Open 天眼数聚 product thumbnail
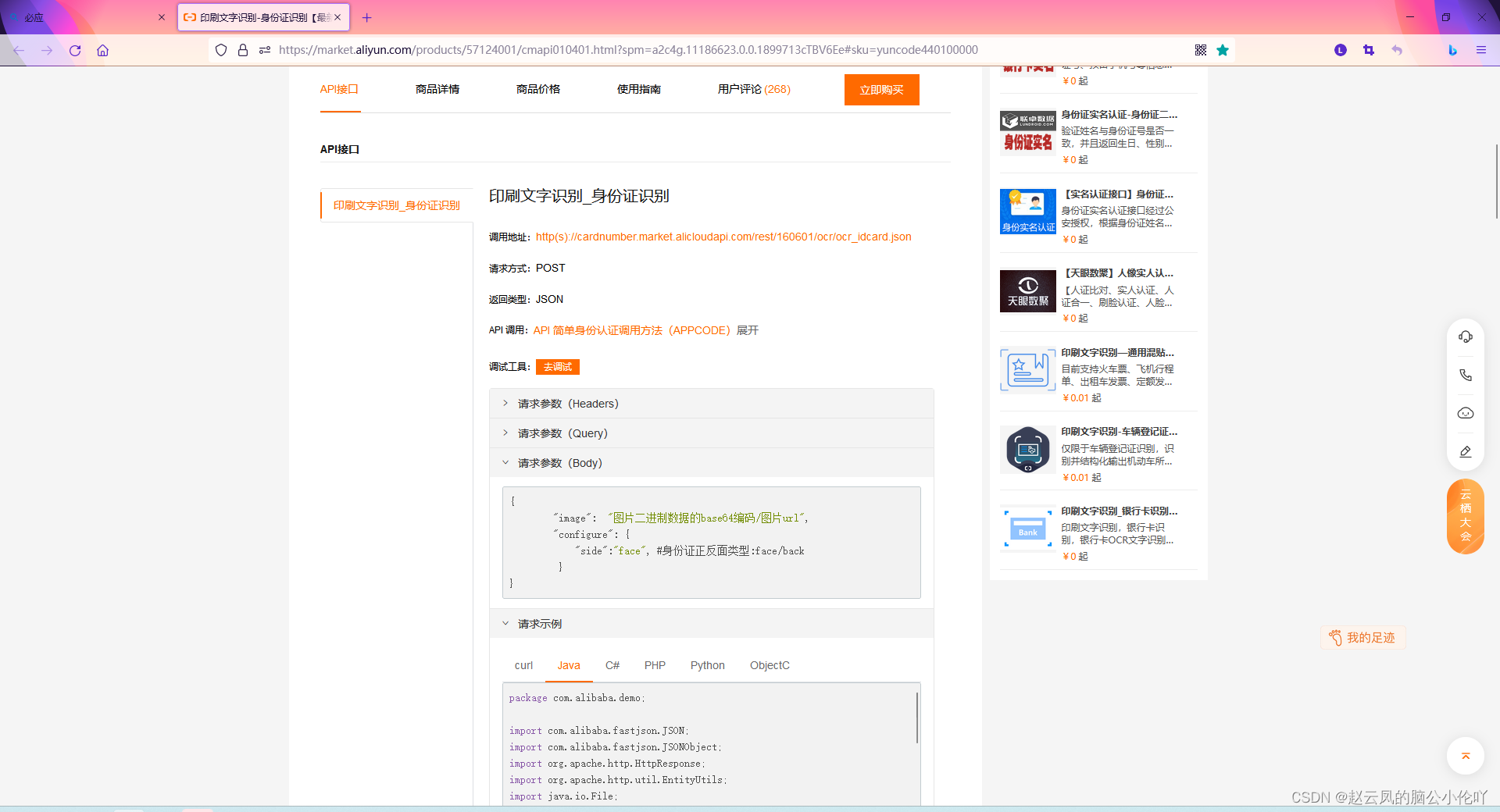Image resolution: width=1500 pixels, height=812 pixels. pyautogui.click(x=1028, y=291)
